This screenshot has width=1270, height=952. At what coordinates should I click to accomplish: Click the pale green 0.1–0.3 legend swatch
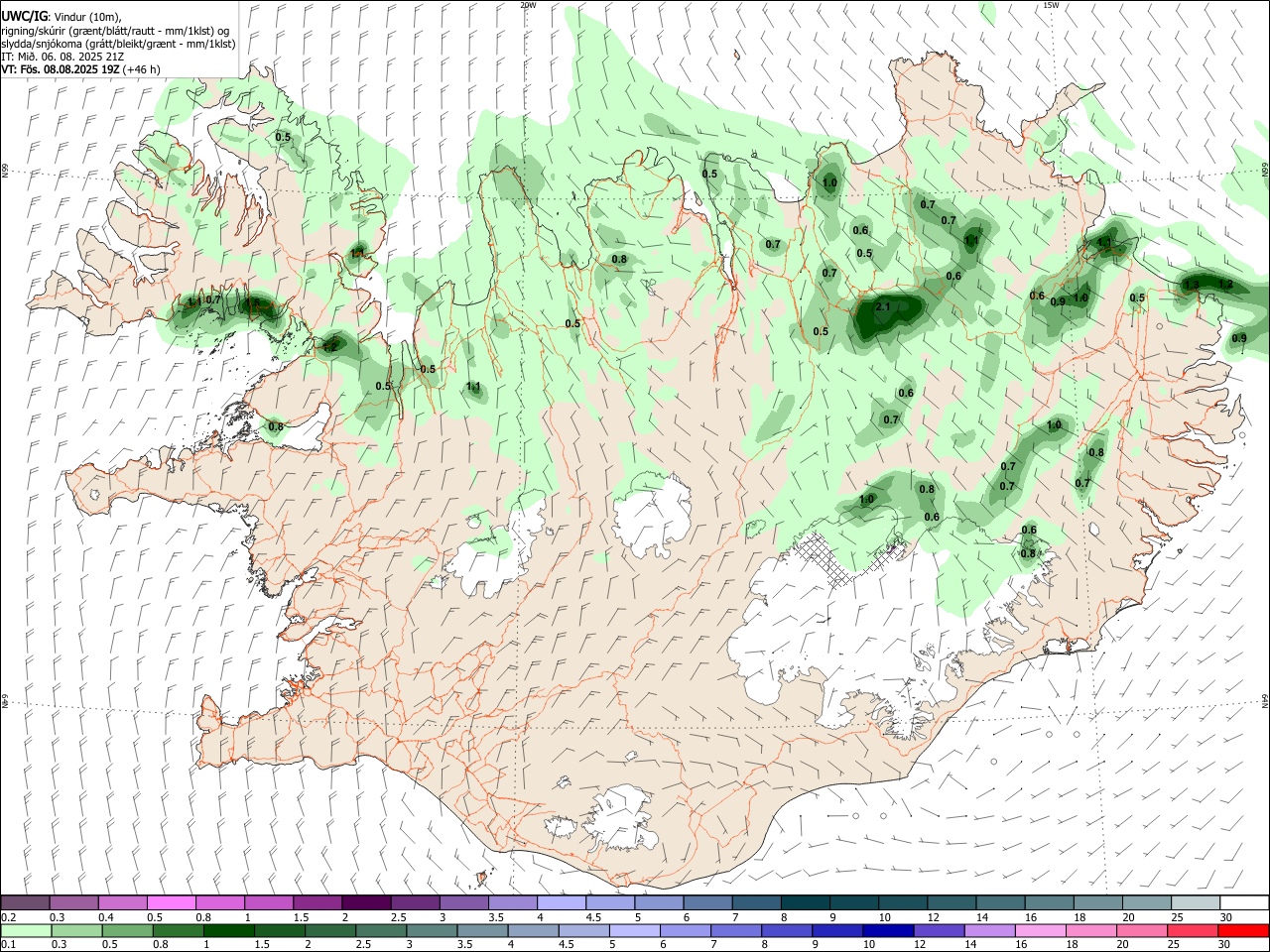26,930
